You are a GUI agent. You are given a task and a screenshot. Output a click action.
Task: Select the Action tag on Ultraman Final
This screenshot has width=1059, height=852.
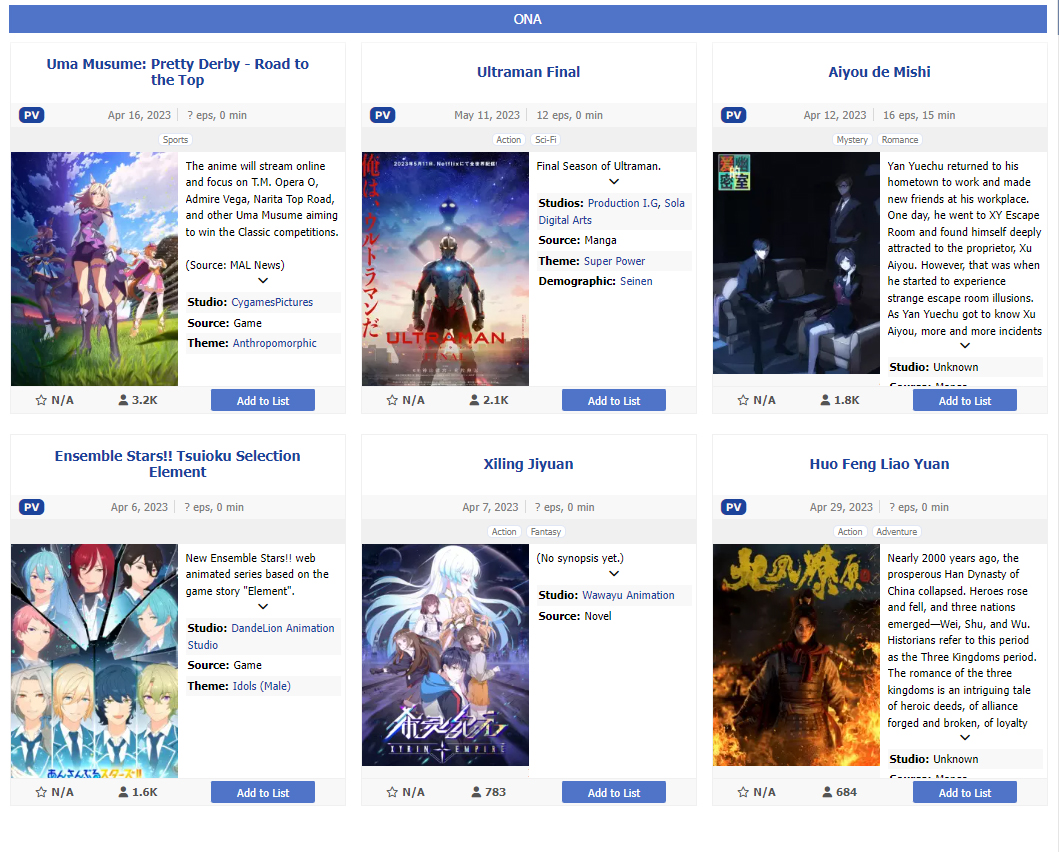509,140
